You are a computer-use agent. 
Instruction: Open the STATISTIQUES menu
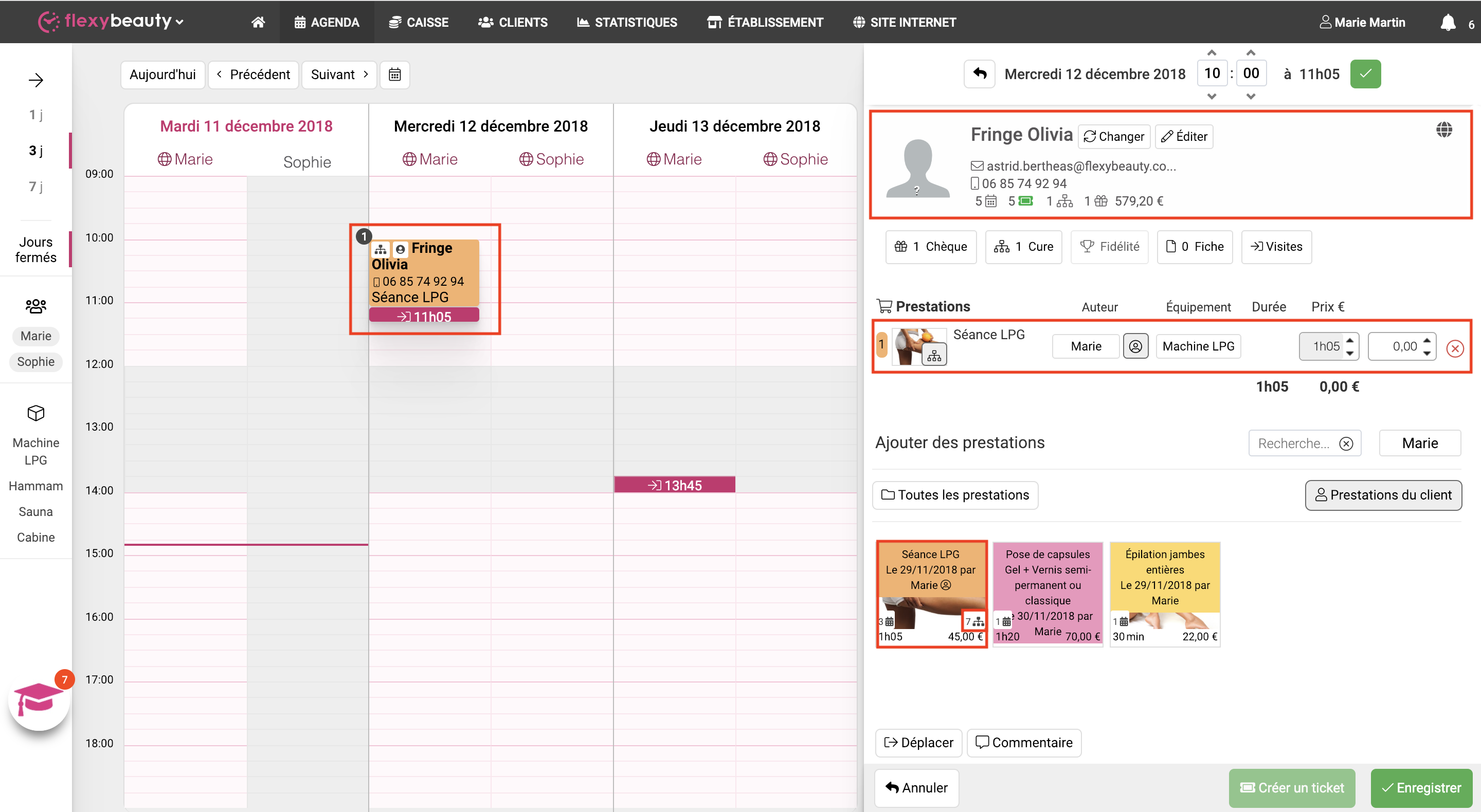click(x=627, y=22)
